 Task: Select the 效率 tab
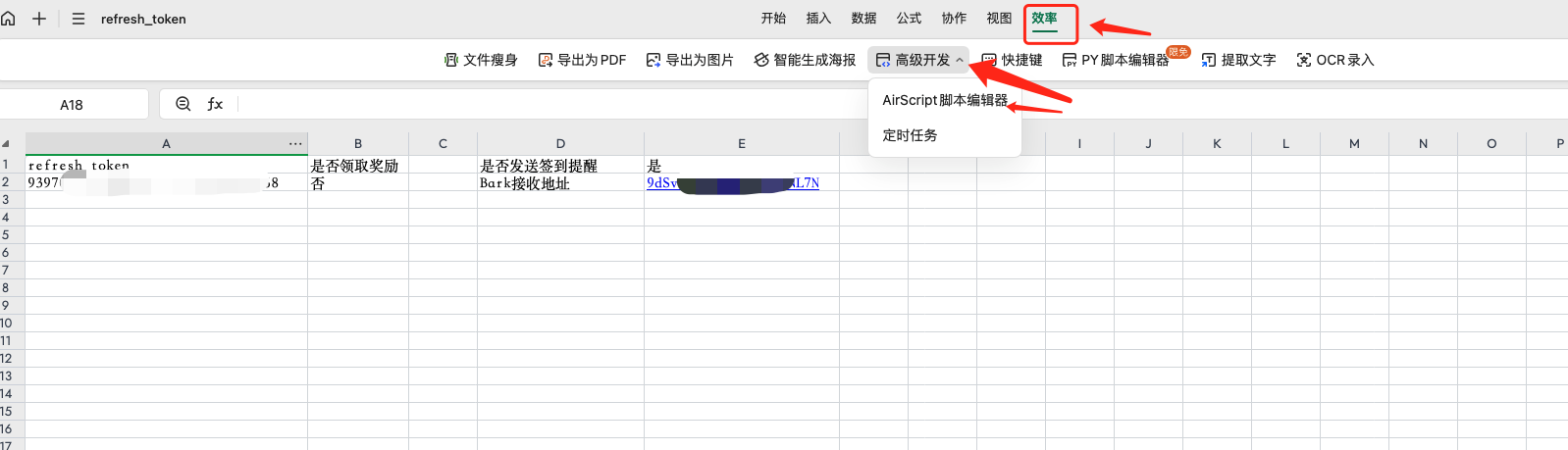click(x=1044, y=19)
